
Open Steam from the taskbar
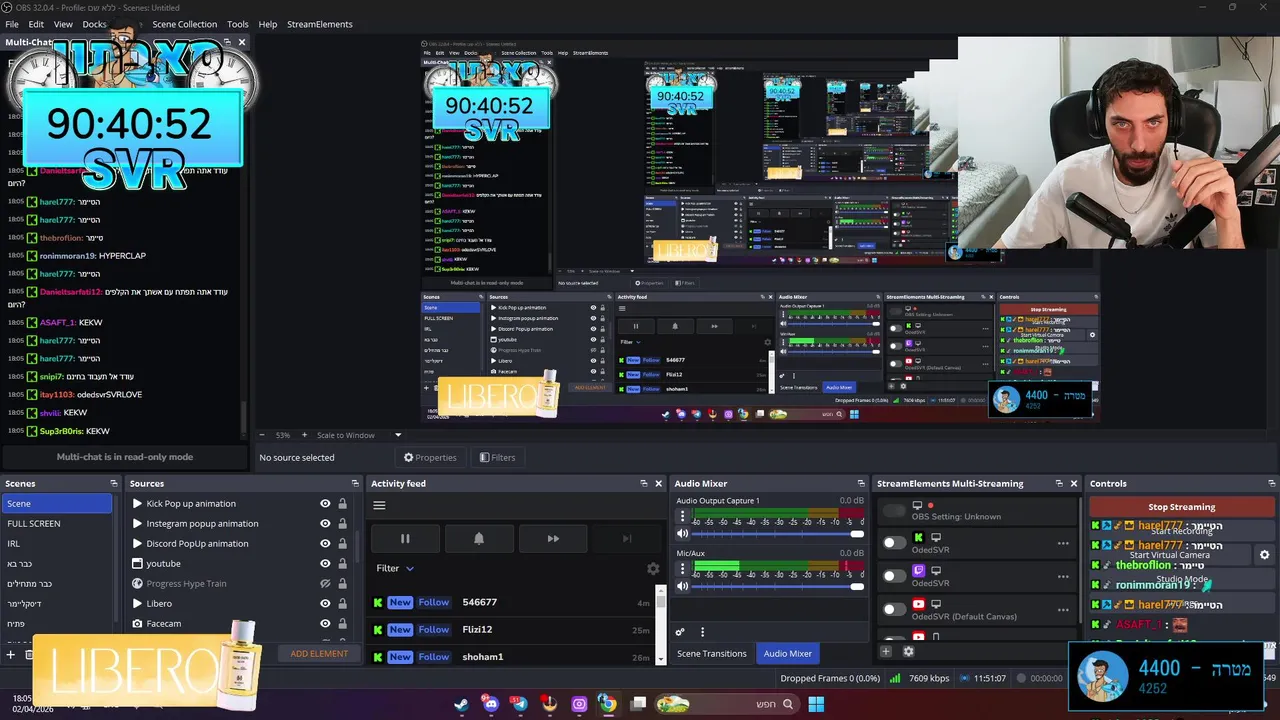(461, 704)
